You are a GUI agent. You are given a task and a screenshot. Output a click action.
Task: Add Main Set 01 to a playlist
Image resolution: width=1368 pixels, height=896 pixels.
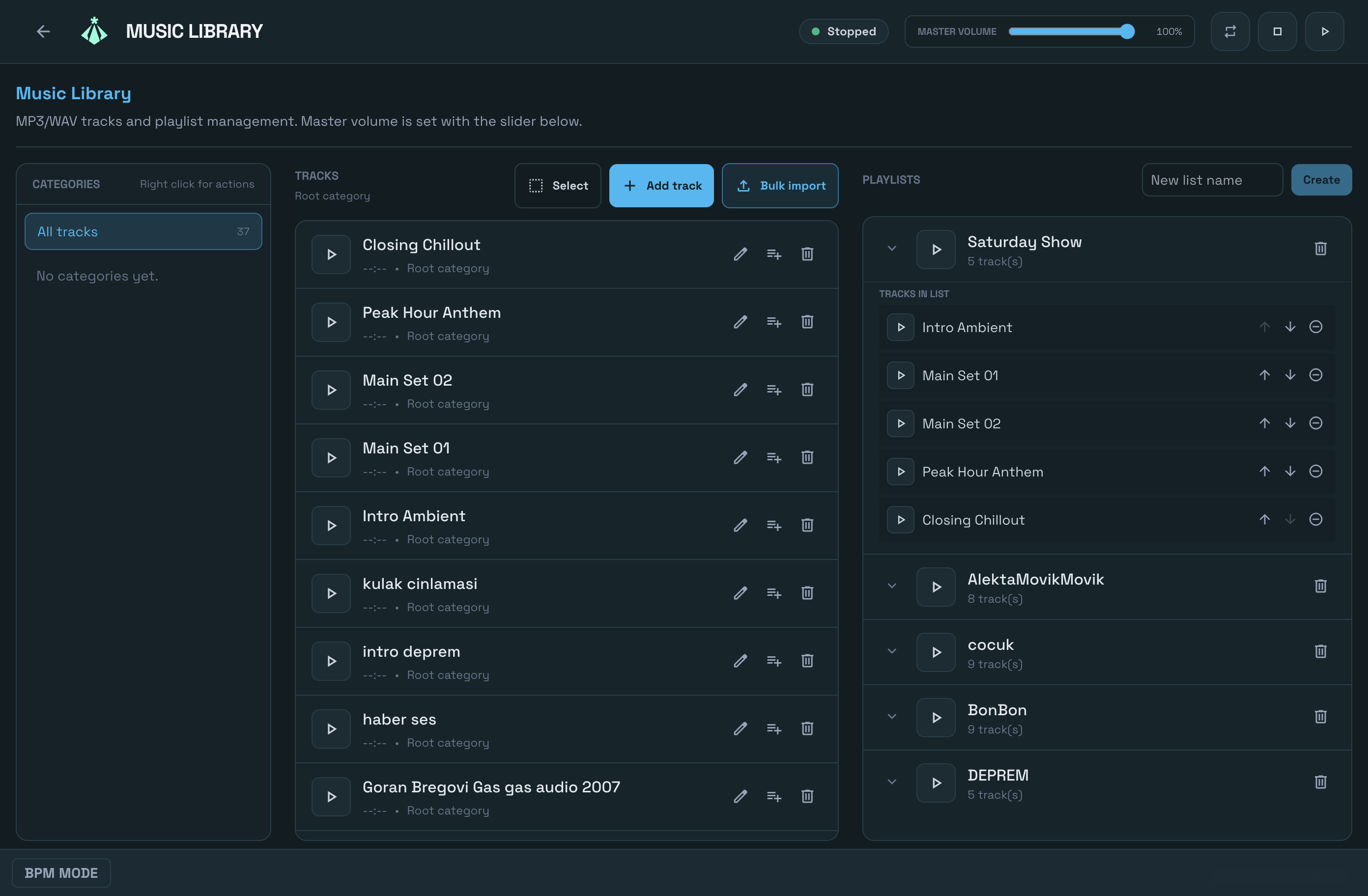[x=773, y=457]
